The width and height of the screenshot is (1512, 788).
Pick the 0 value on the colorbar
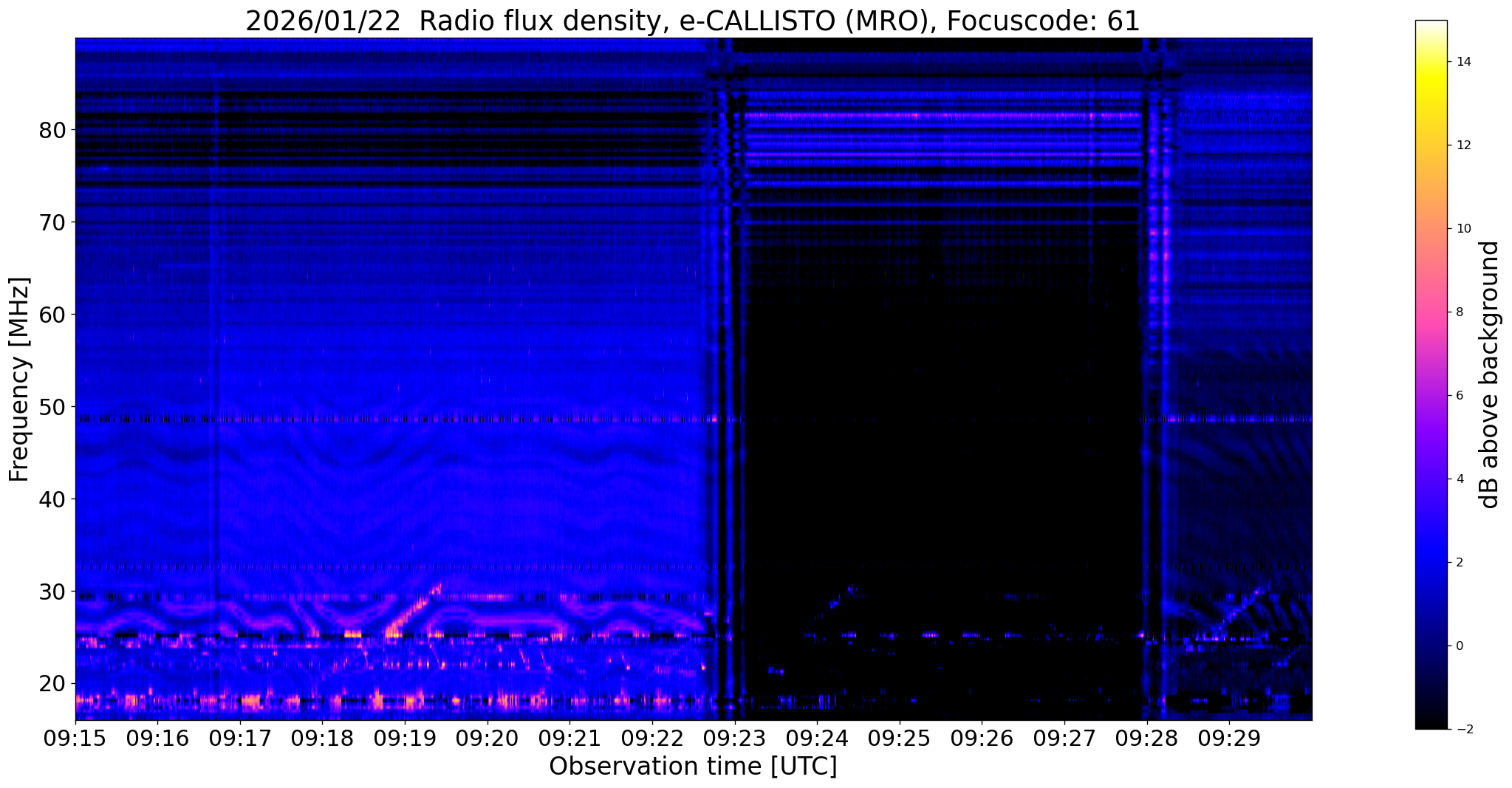(1459, 646)
